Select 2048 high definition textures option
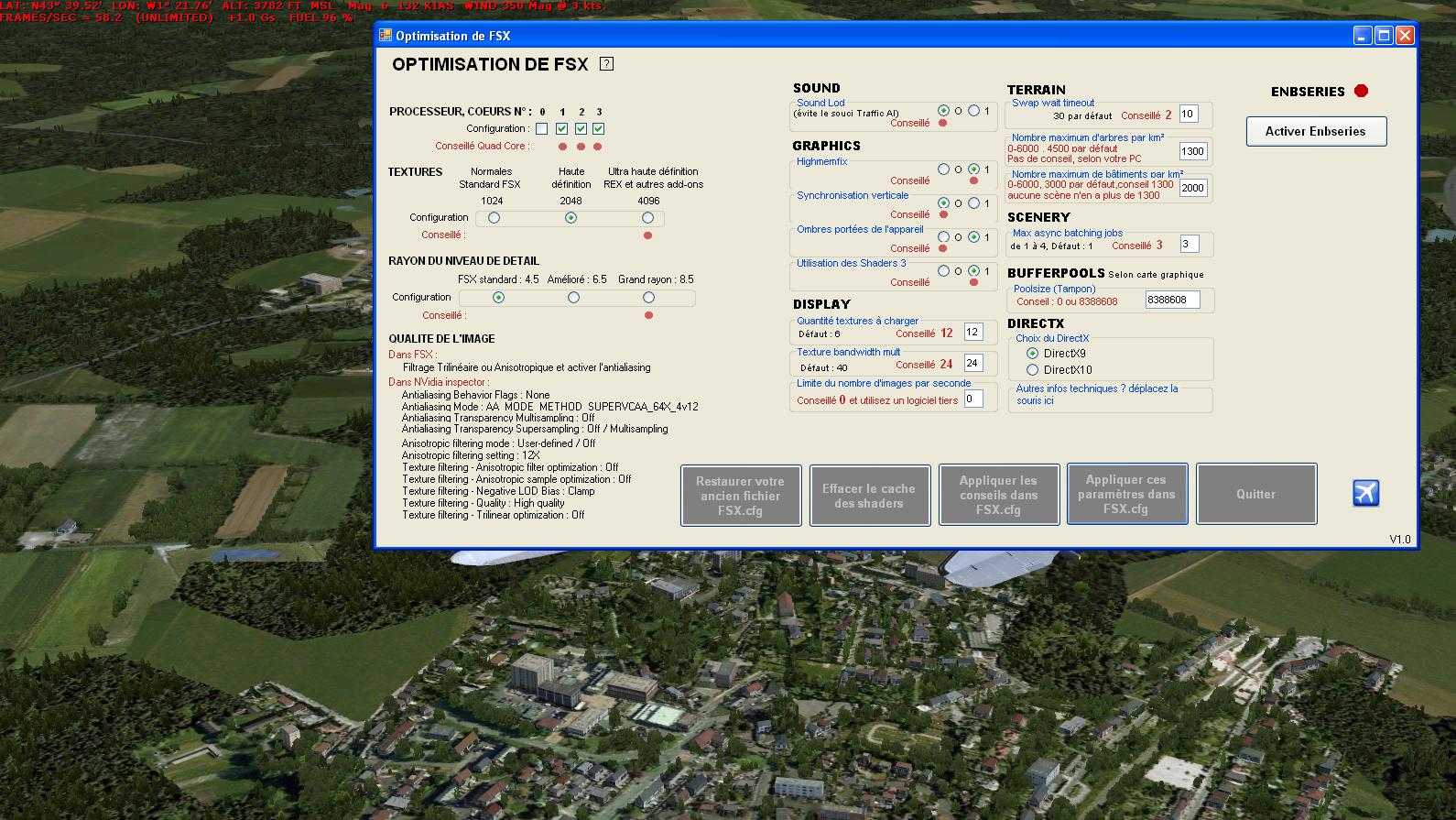Image resolution: width=1456 pixels, height=820 pixels. [571, 218]
